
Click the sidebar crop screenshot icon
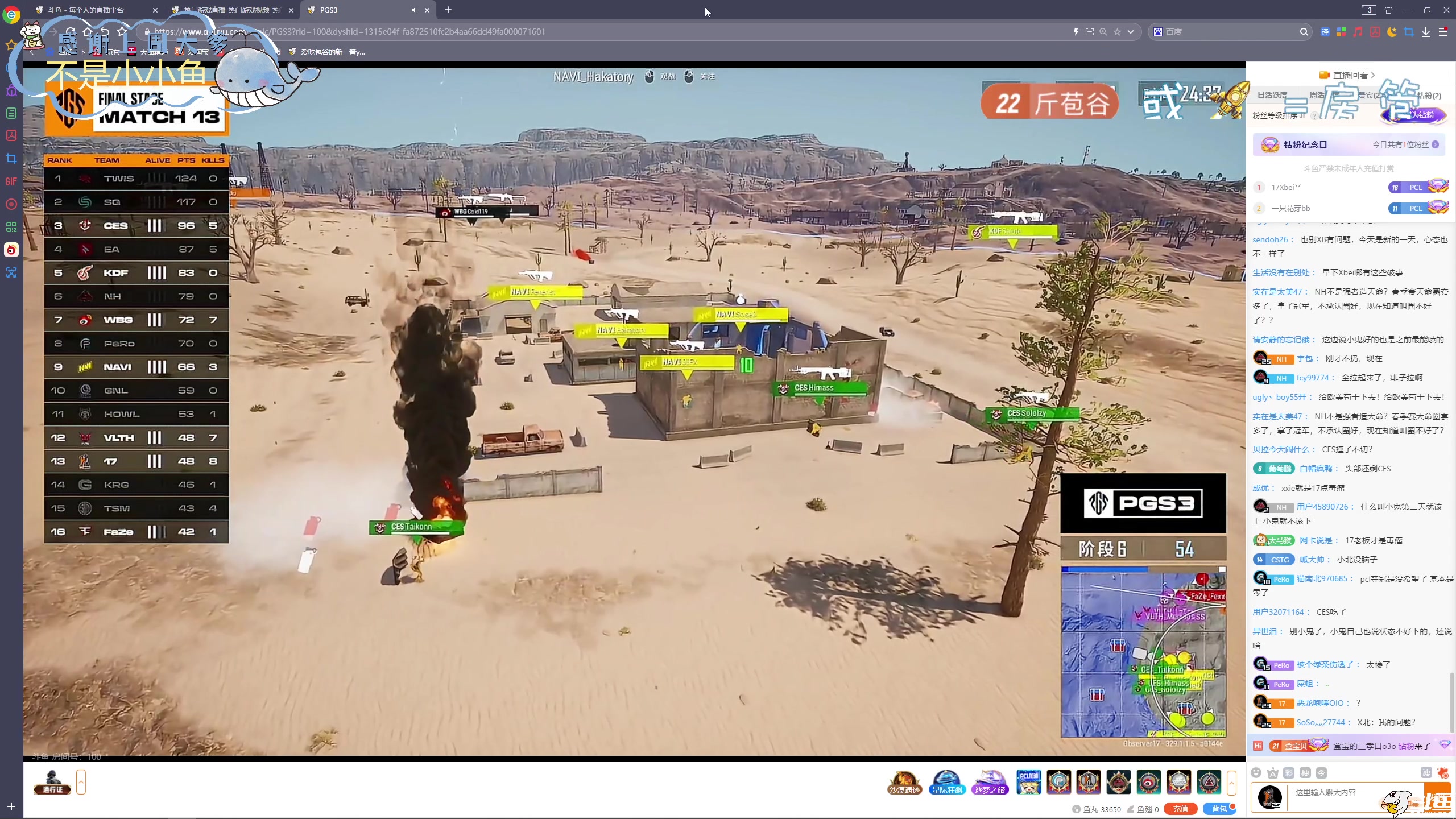(x=11, y=159)
